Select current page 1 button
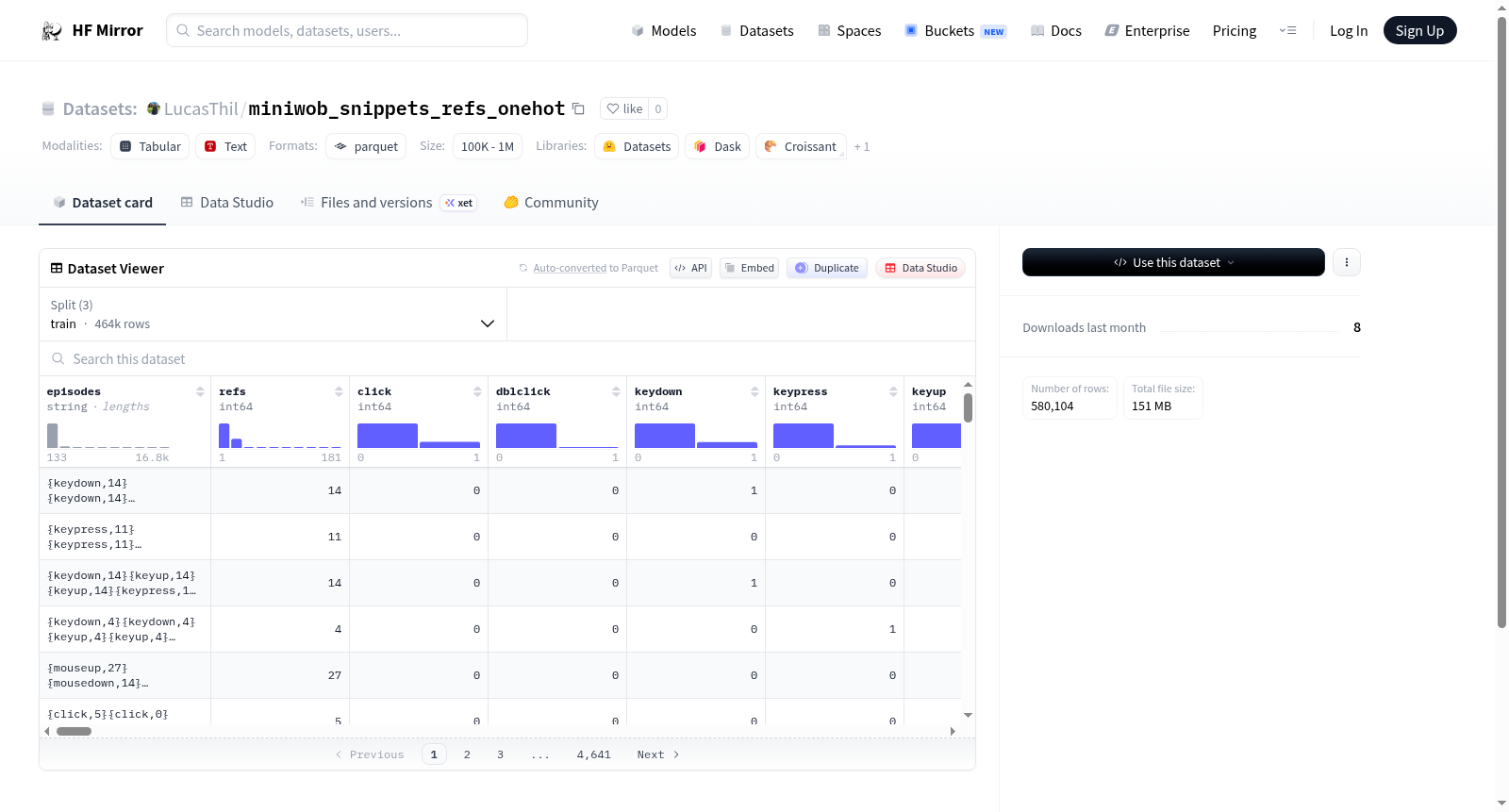 pos(434,754)
